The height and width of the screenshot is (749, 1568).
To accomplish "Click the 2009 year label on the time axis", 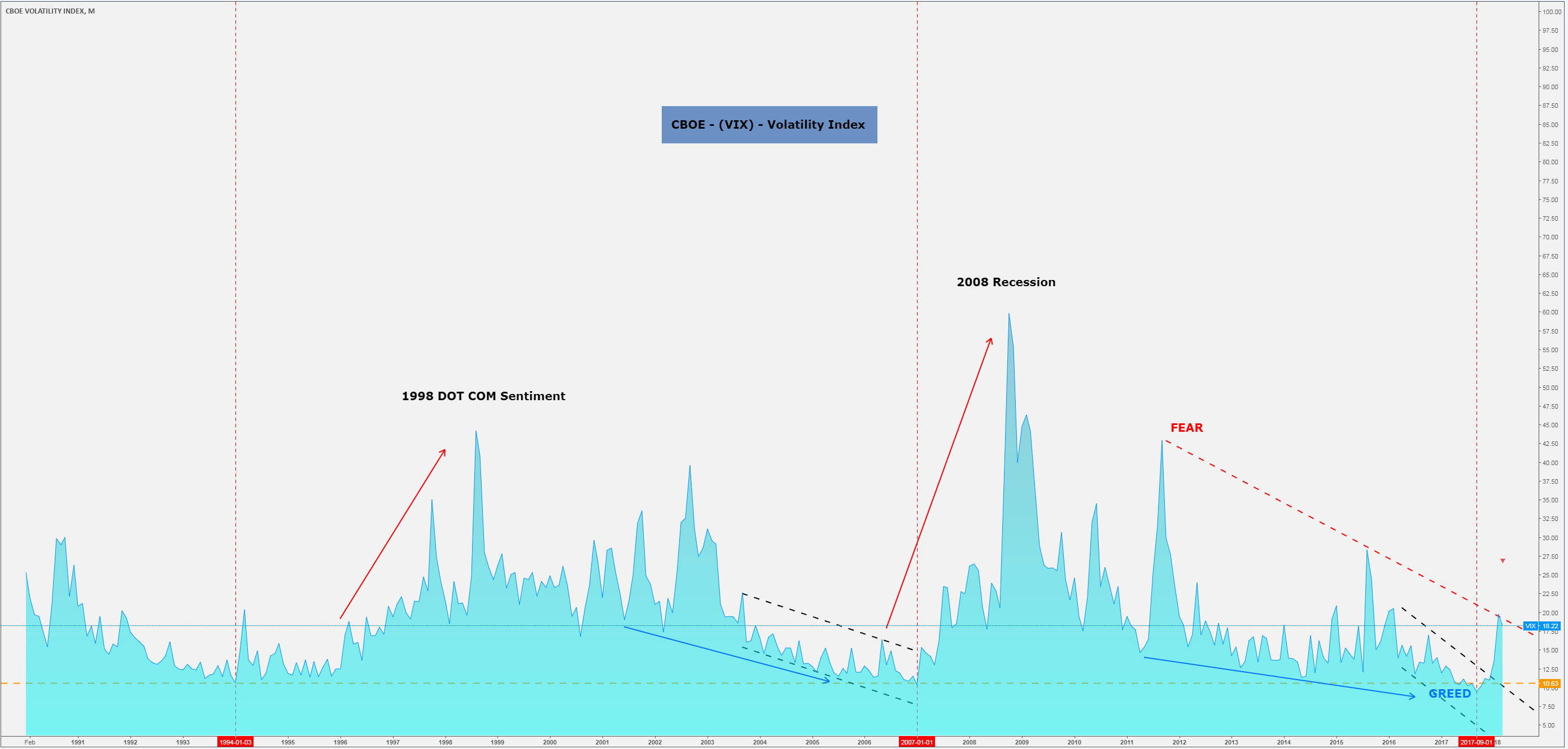I will [1022, 742].
